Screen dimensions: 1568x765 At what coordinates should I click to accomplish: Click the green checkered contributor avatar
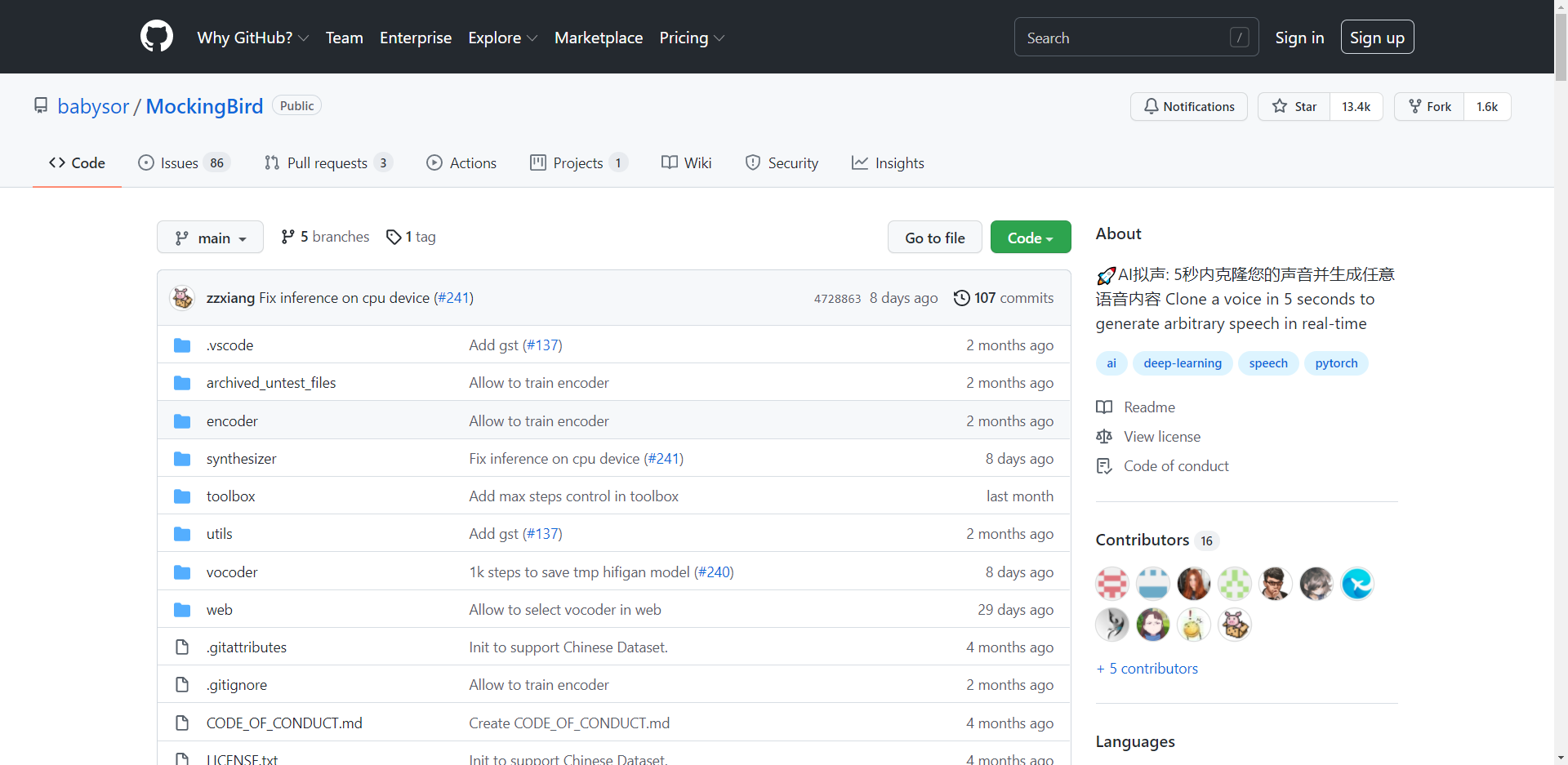pyautogui.click(x=1235, y=584)
